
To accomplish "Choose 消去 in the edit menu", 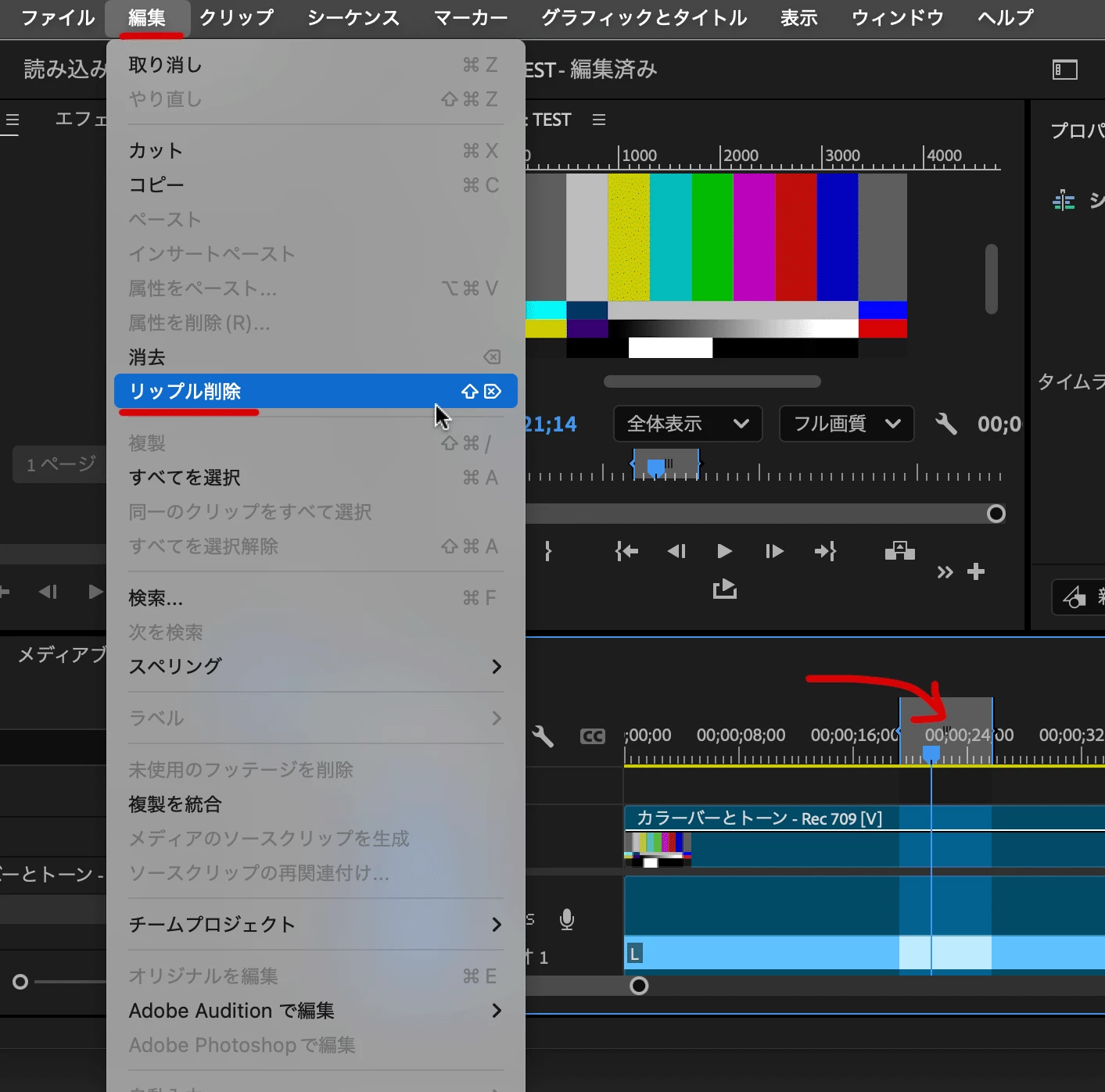I will 315,357.
